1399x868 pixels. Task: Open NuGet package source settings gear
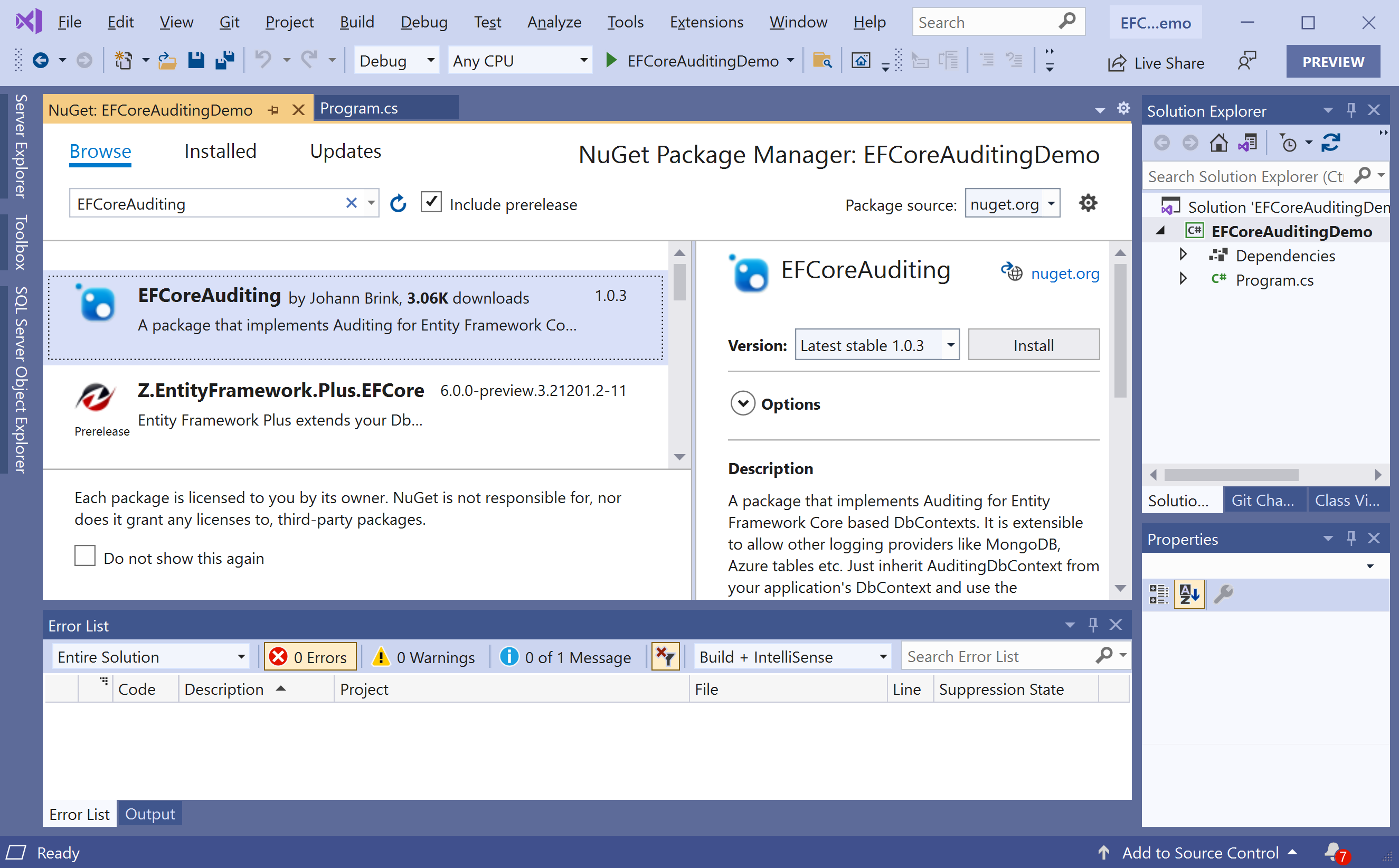[1088, 203]
